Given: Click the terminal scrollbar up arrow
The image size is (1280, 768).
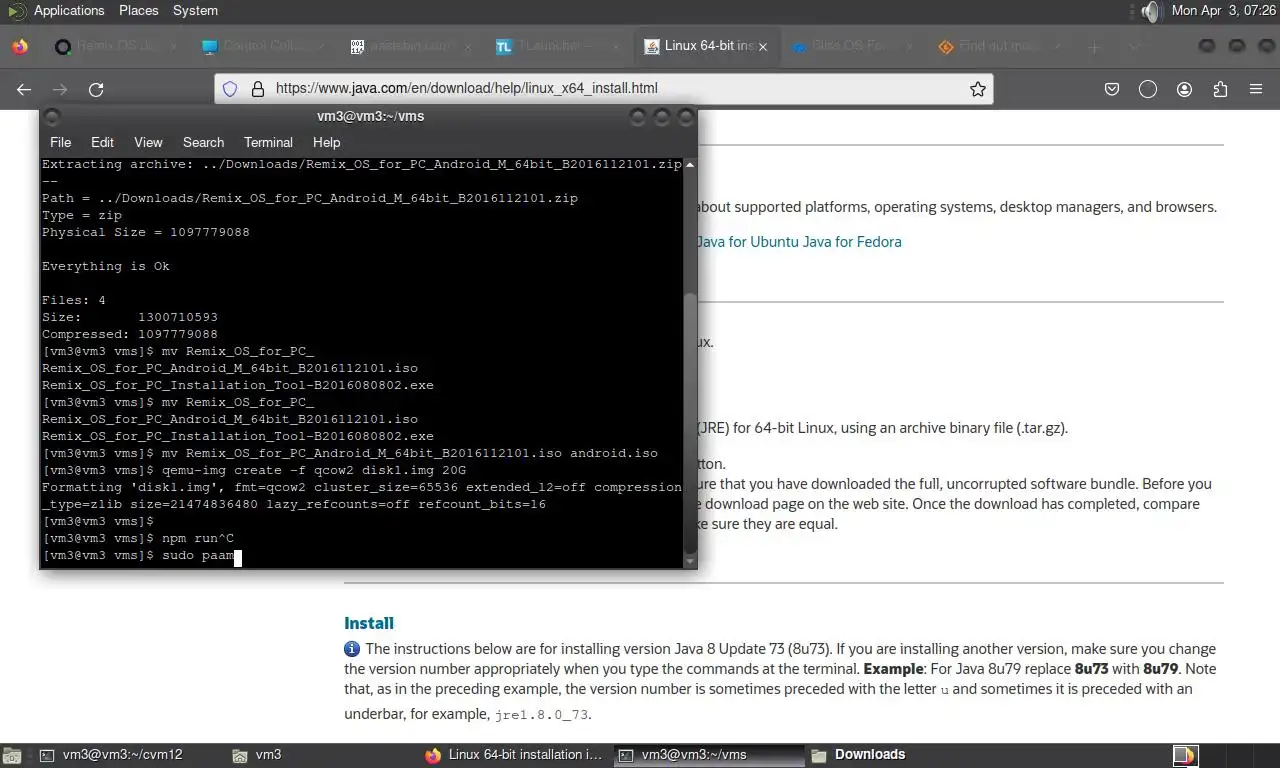Looking at the screenshot, I should 689,164.
